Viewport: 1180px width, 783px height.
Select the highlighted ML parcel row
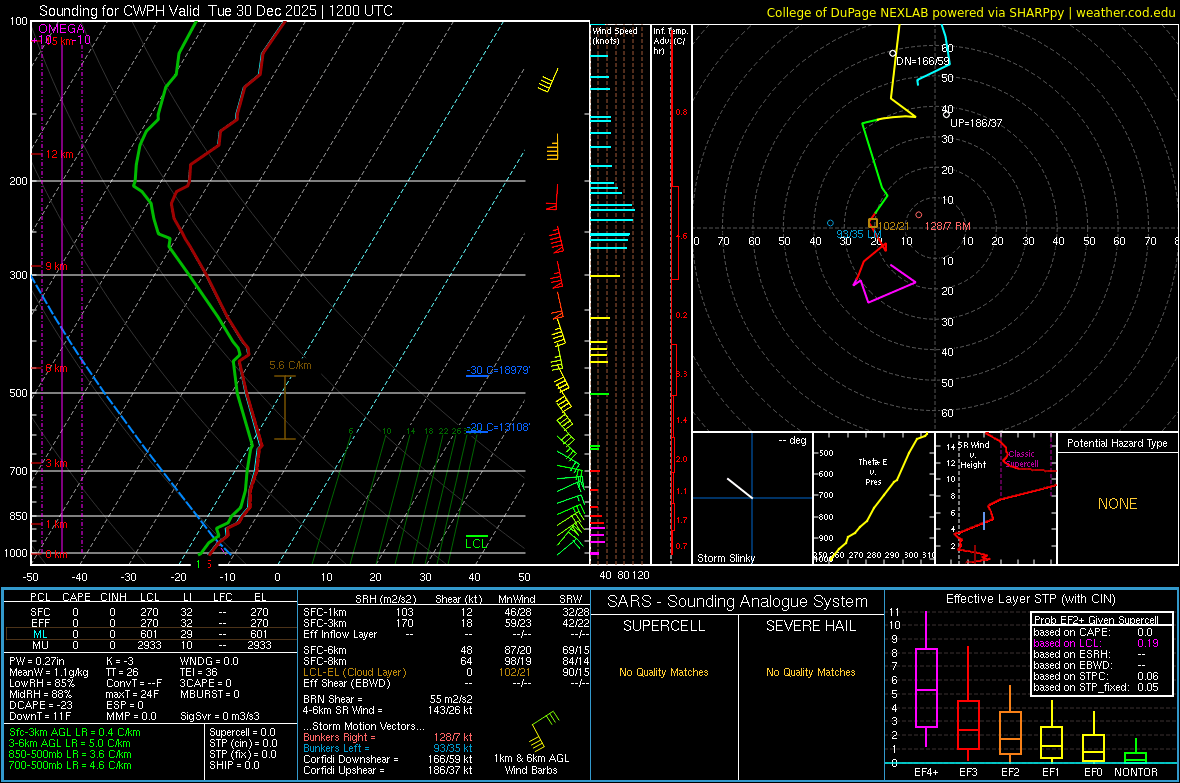pyautogui.click(x=151, y=634)
